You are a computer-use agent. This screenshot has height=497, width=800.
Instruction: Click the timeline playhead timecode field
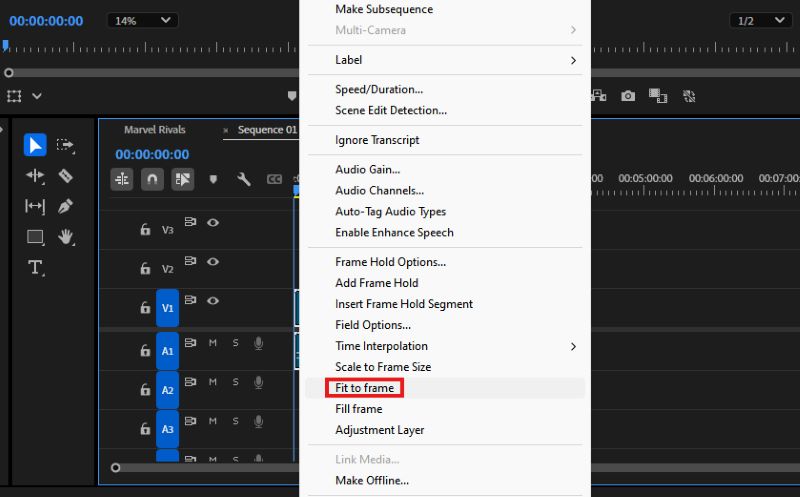click(x=152, y=154)
